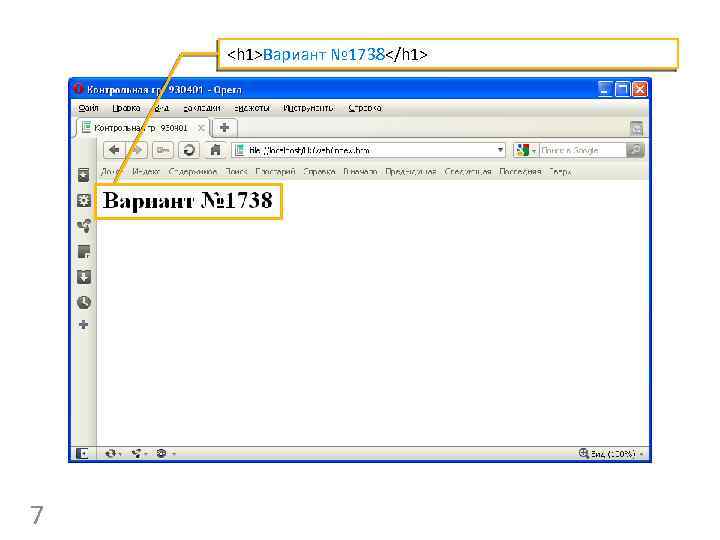720x540 pixels.
Task: Click the Google search magnifier button
Action: (635, 150)
